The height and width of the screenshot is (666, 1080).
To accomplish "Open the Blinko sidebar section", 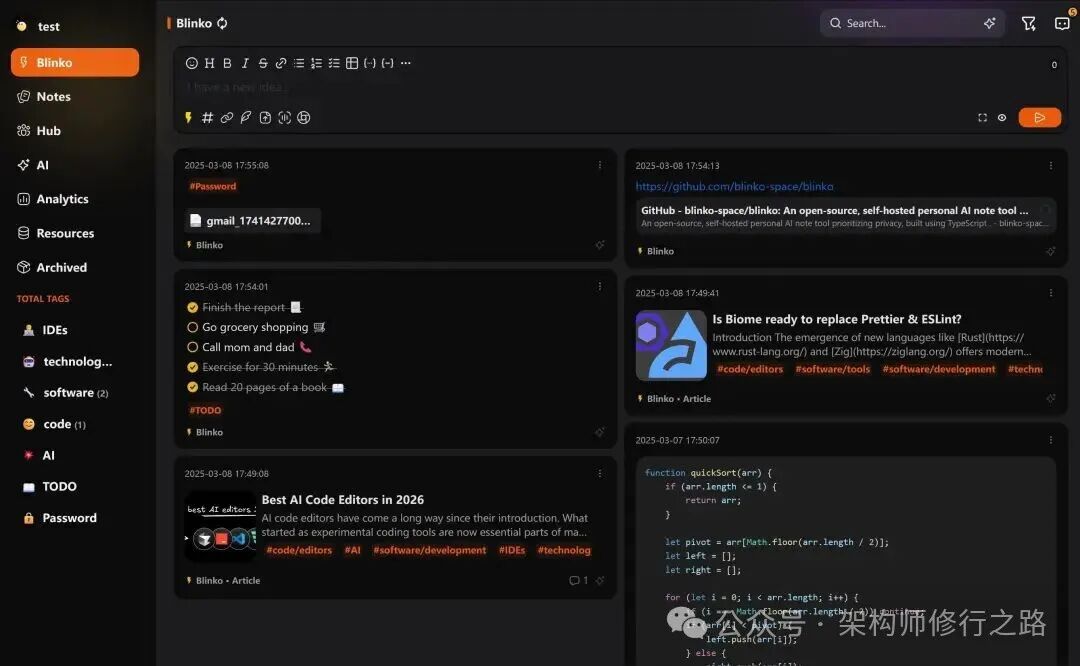I will pos(74,63).
